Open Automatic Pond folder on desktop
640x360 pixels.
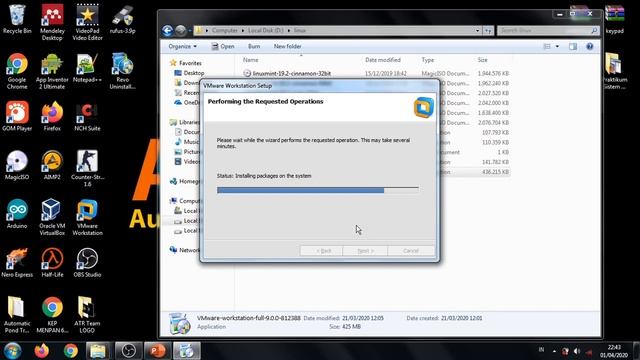(17, 314)
